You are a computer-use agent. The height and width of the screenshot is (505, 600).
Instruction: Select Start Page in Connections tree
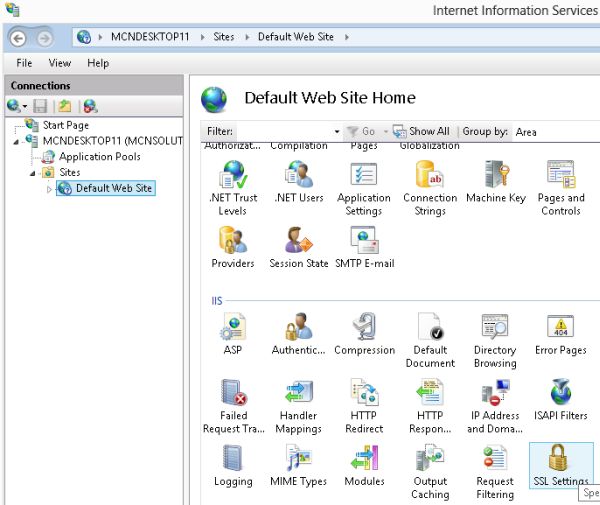tap(66, 125)
